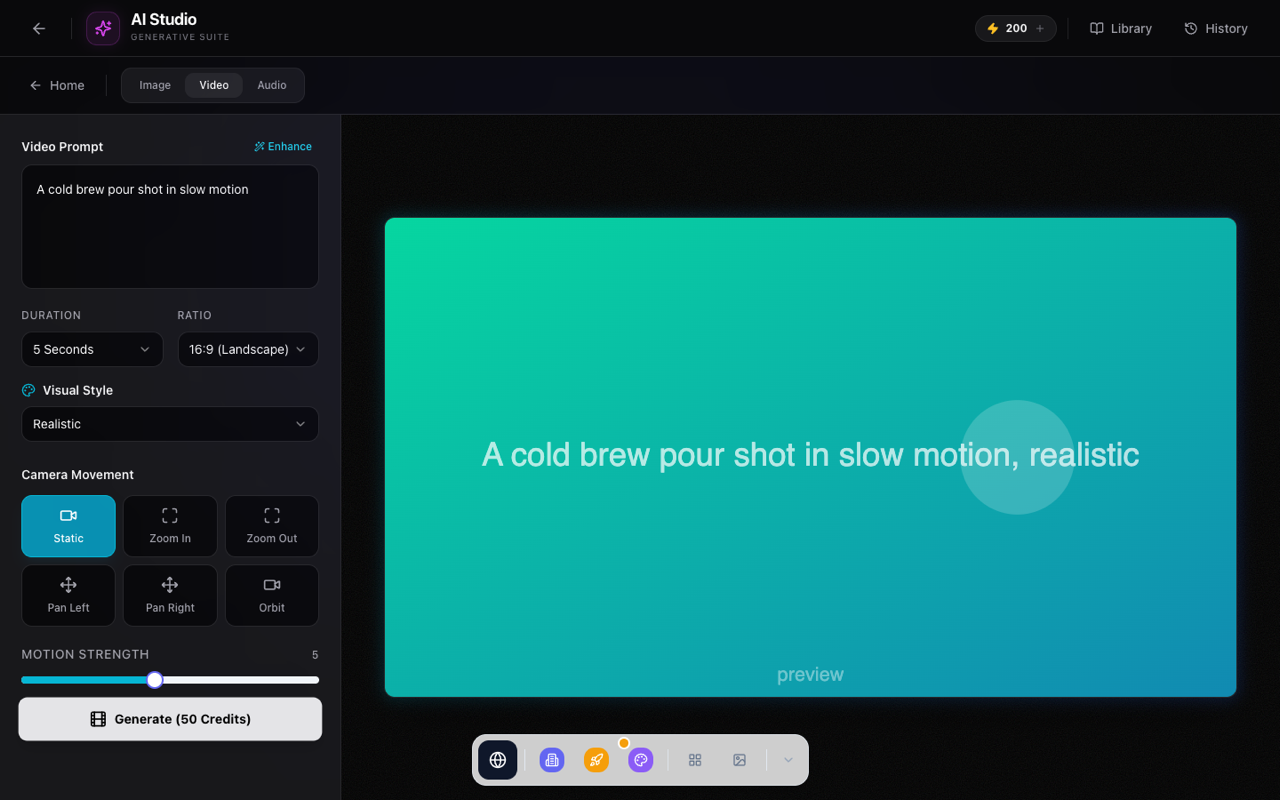Click Generate (50 Credits) button
This screenshot has height=800, width=1280.
(170, 719)
